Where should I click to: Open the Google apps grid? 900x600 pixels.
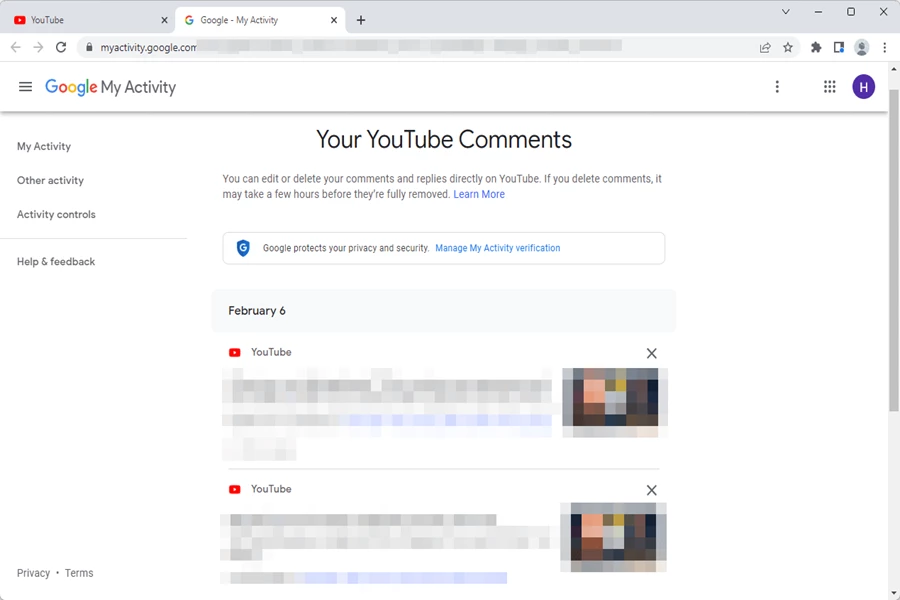(829, 87)
